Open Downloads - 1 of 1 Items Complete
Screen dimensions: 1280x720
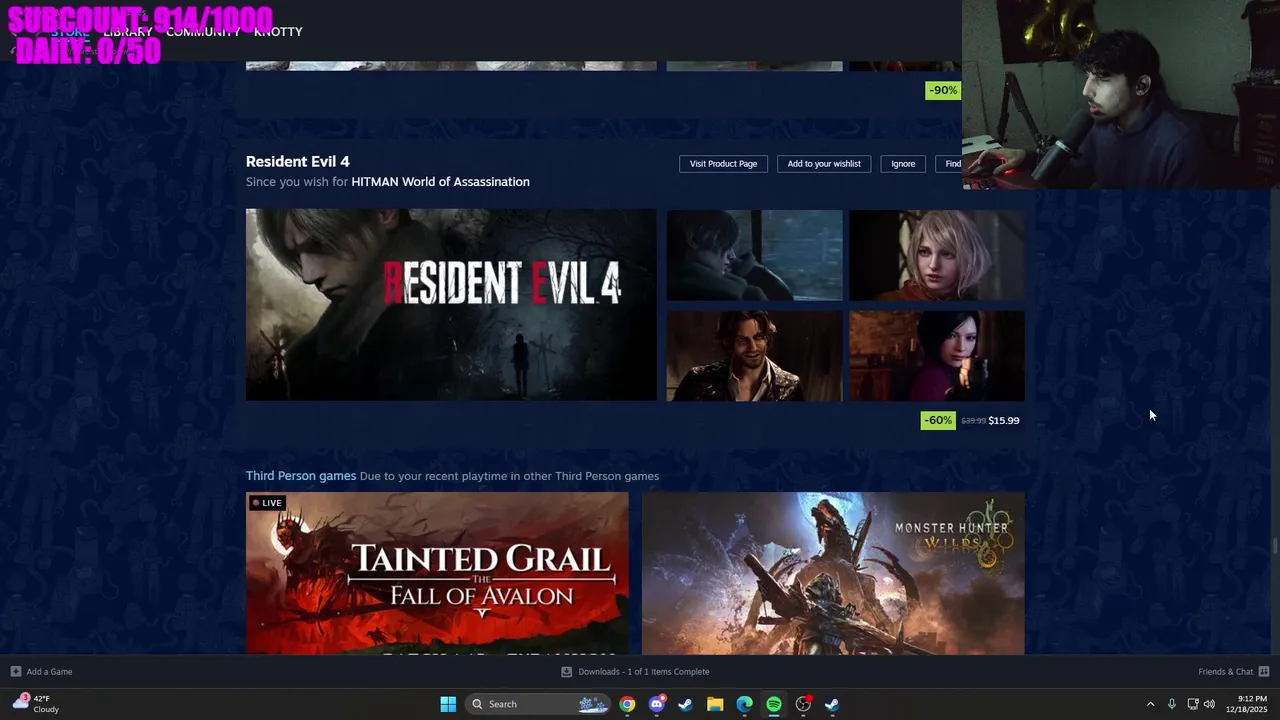643,672
